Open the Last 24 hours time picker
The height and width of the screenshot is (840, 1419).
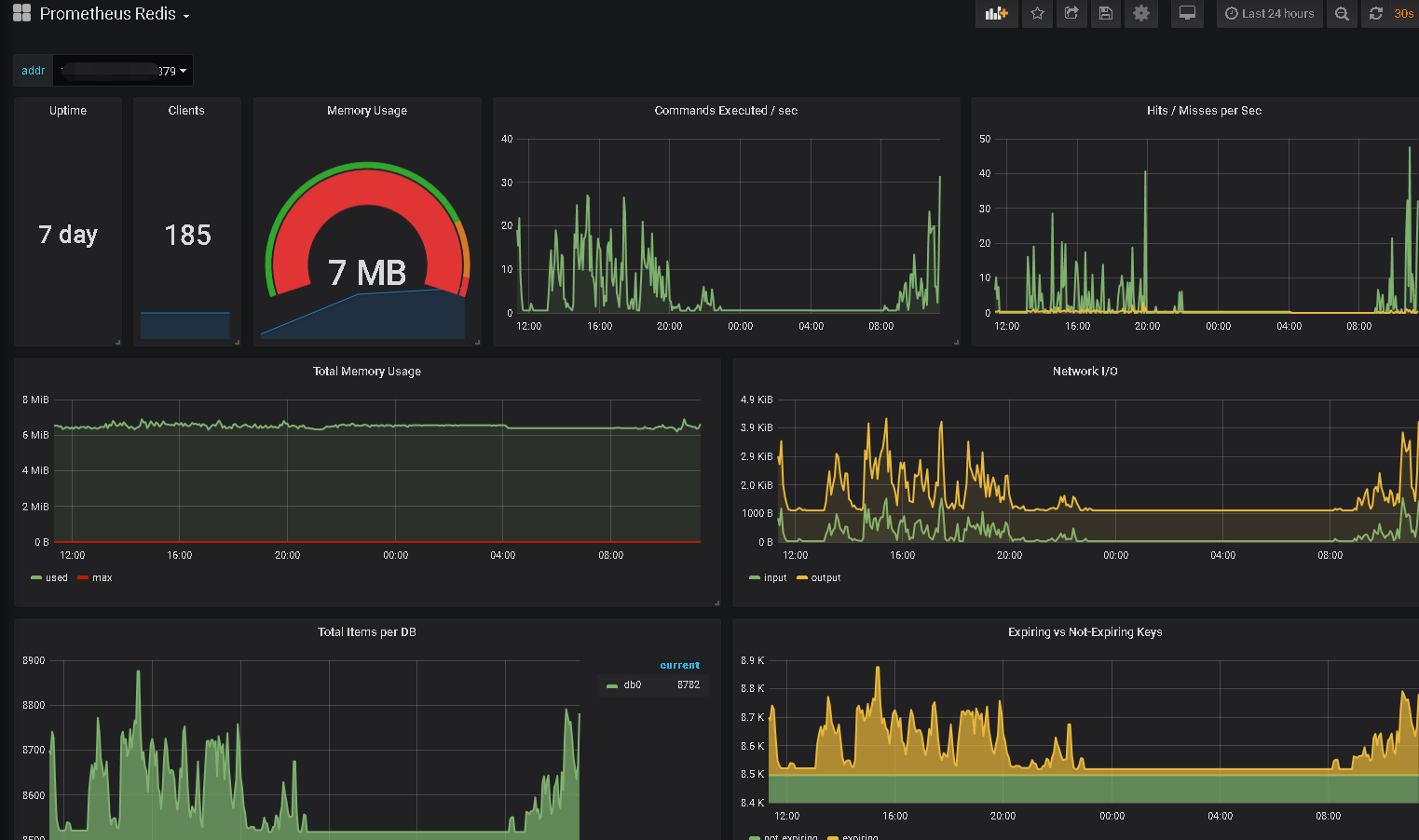coord(1269,14)
